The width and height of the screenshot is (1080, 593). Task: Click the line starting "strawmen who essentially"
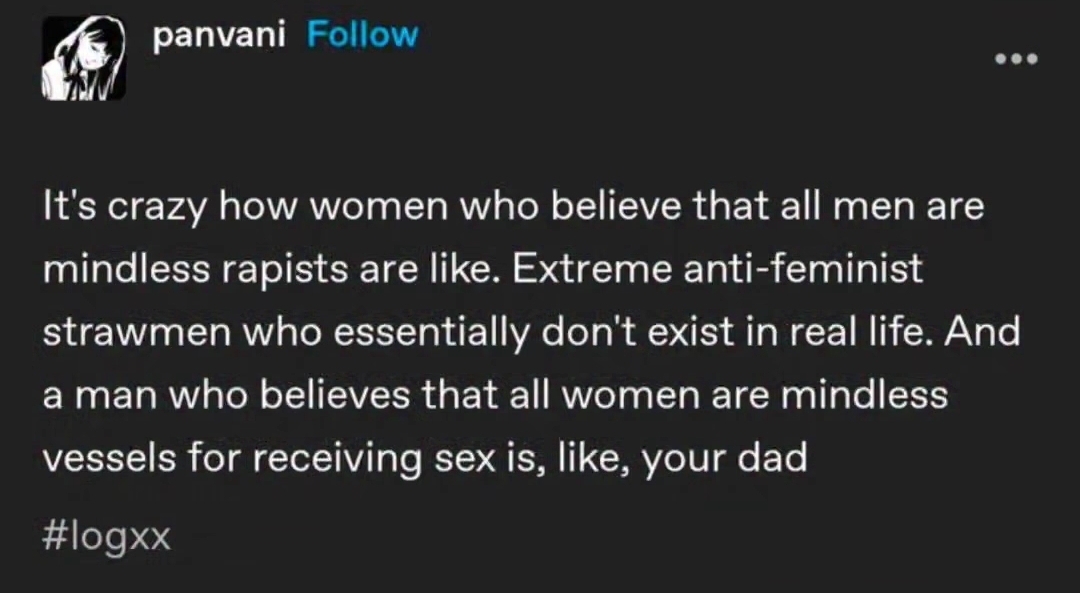pyautogui.click(x=531, y=332)
